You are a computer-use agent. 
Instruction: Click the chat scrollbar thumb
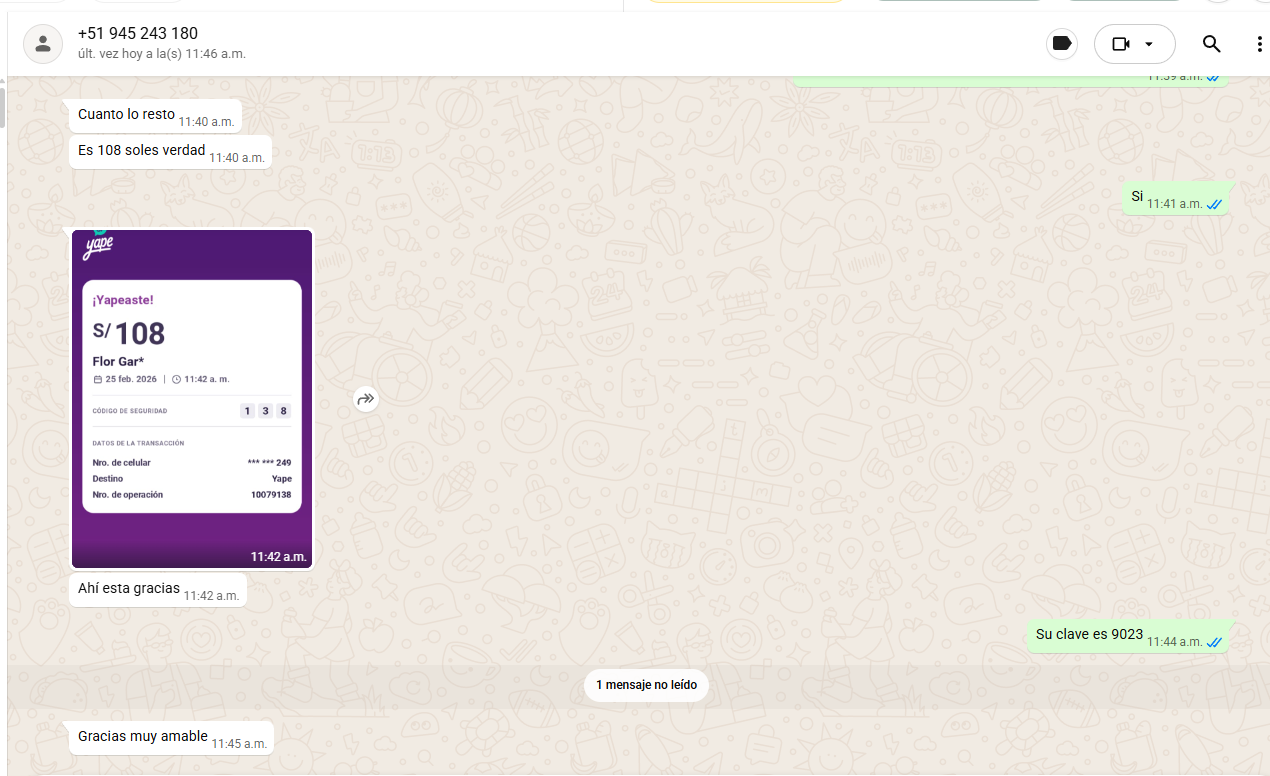[3, 107]
